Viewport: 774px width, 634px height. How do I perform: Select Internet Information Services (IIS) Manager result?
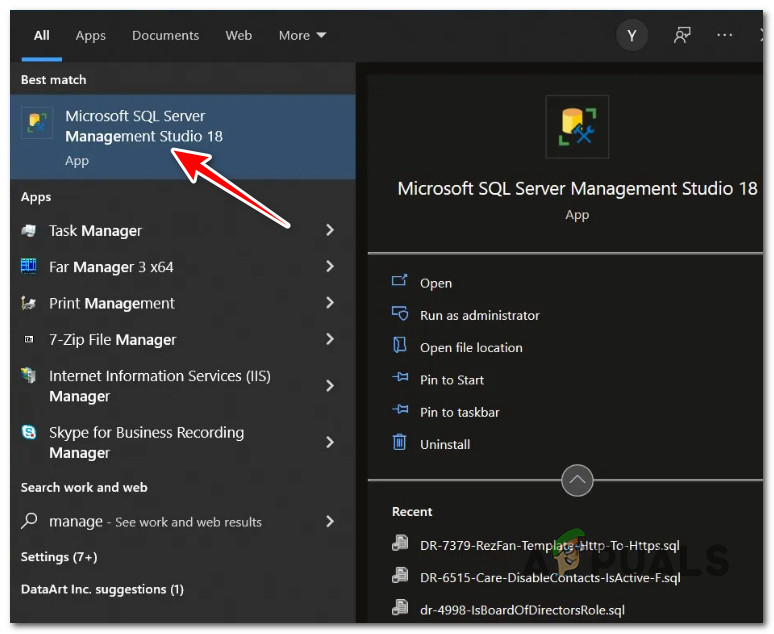pos(183,386)
